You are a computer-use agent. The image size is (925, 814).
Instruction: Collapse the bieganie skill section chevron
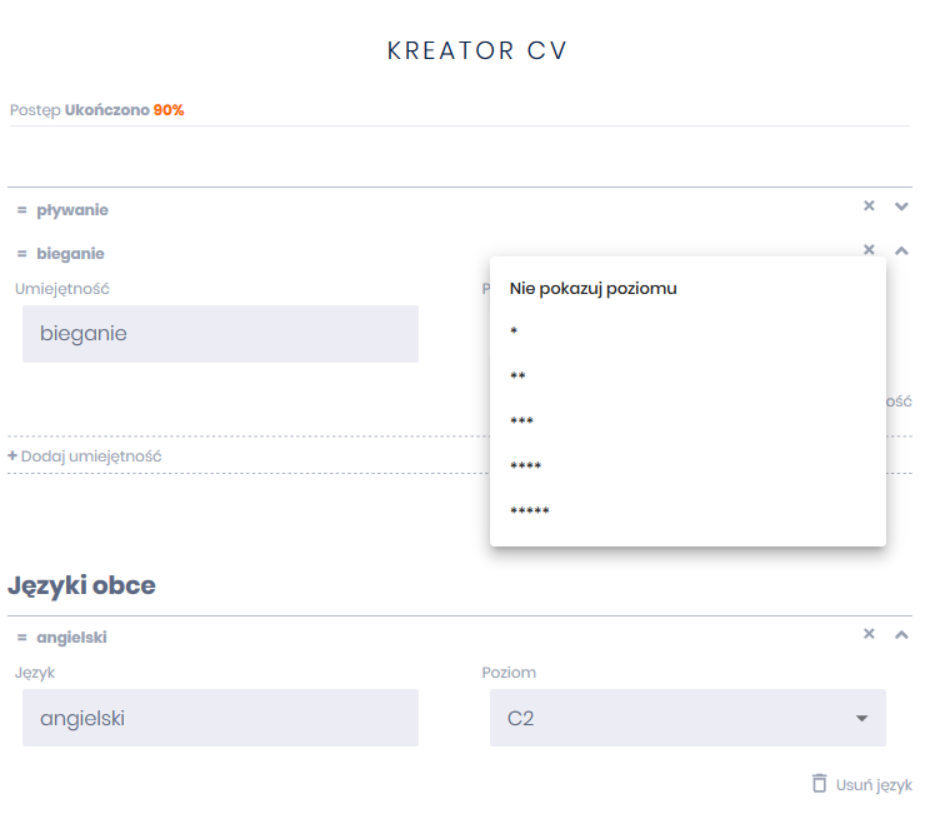(901, 251)
